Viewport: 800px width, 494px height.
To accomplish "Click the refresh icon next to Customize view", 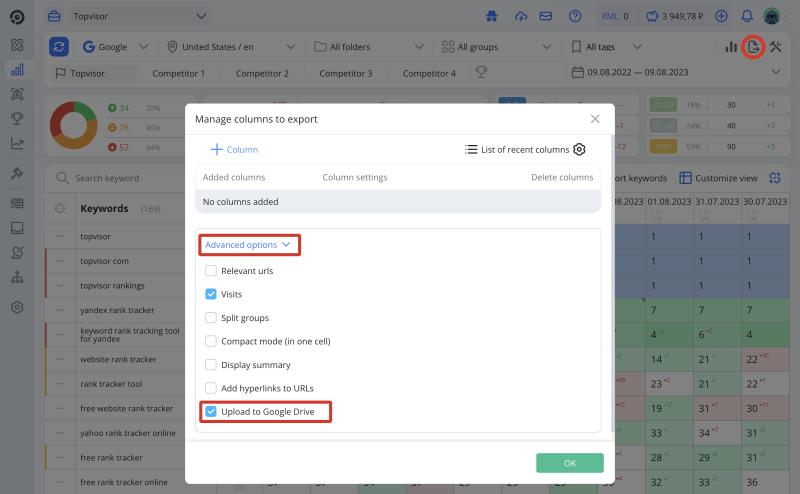I will [775, 178].
